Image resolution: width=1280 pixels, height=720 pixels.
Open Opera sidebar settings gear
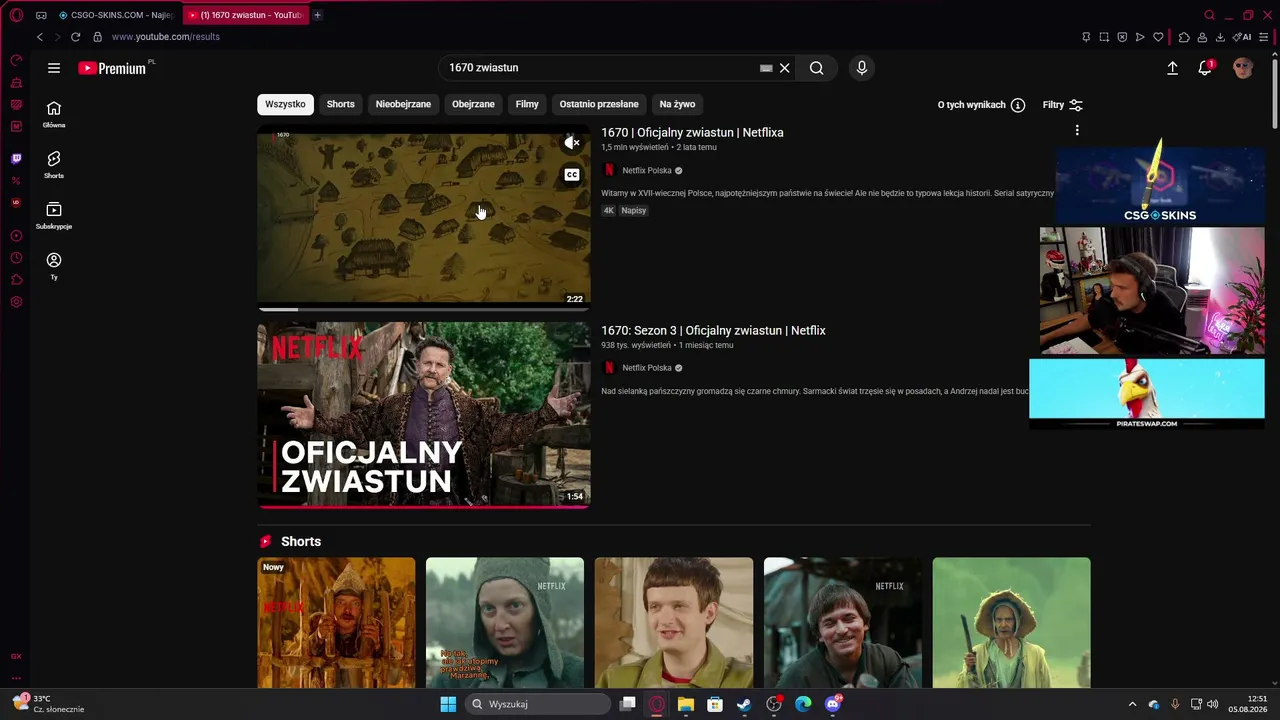(16, 302)
